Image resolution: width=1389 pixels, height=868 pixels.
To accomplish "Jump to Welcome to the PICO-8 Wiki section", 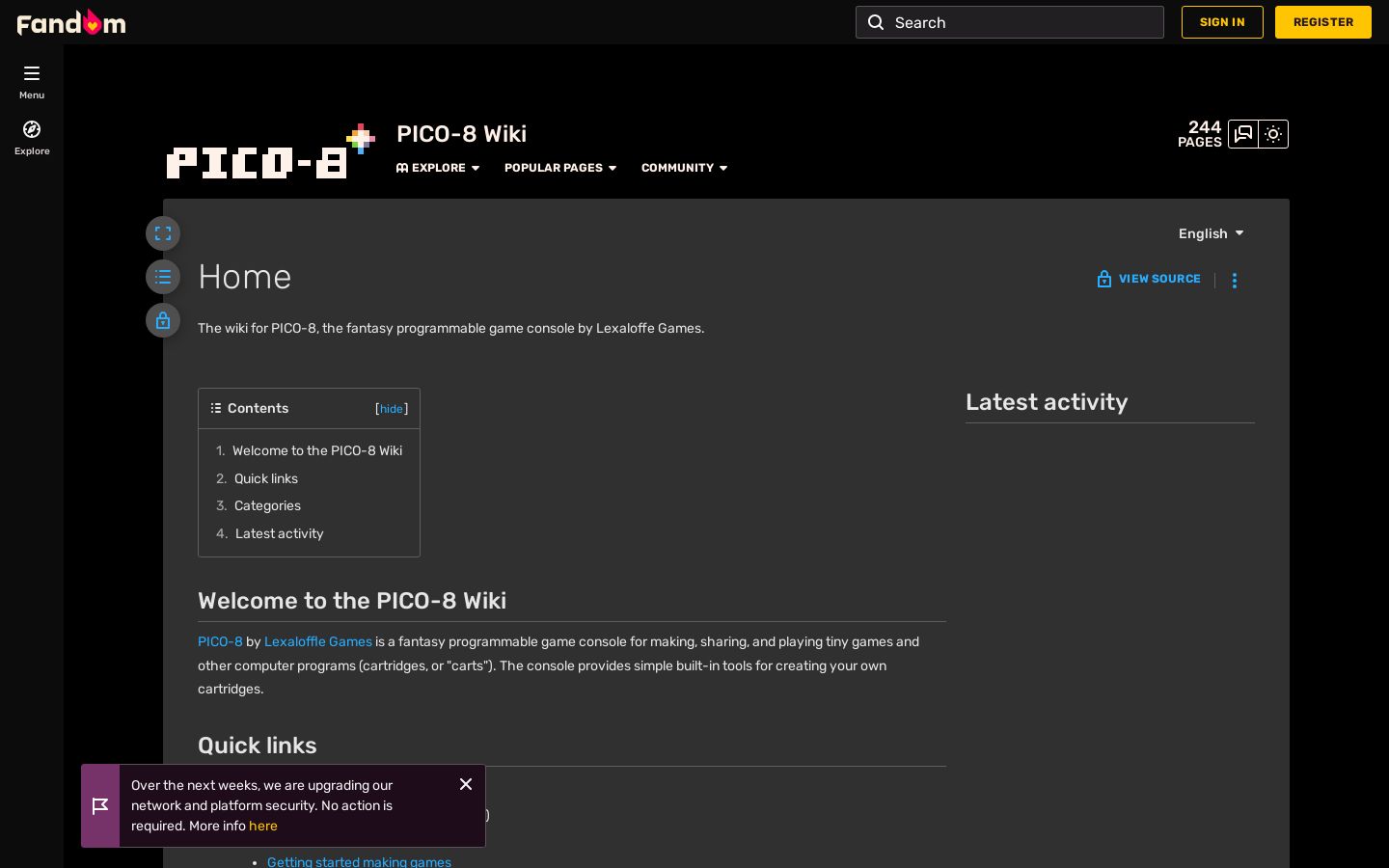I will tap(317, 450).
